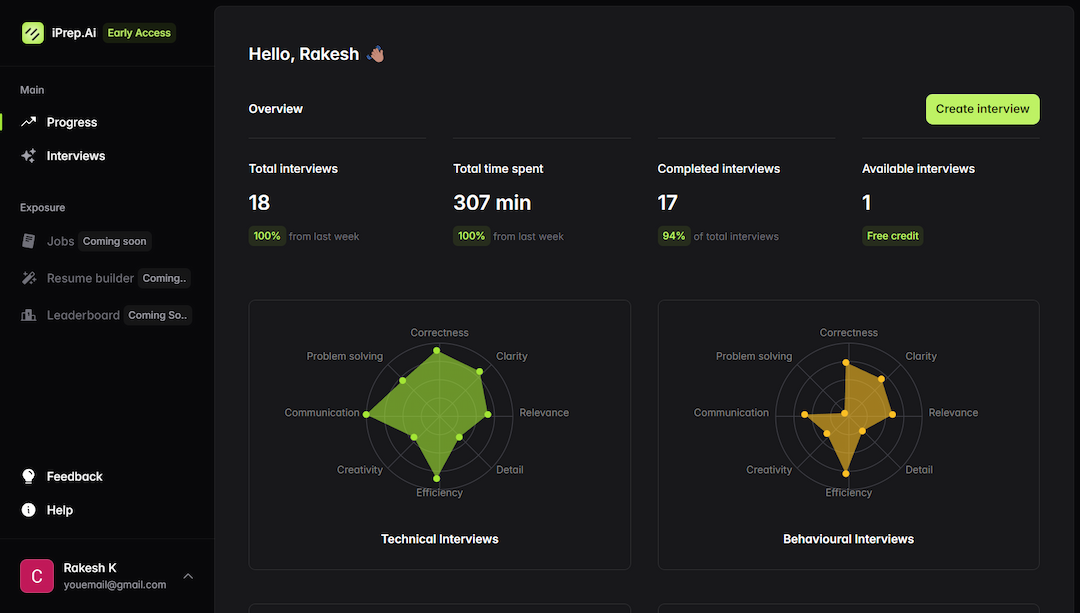This screenshot has width=1080, height=613.
Task: Click the Interviews sparkle icon
Action: tap(29, 156)
